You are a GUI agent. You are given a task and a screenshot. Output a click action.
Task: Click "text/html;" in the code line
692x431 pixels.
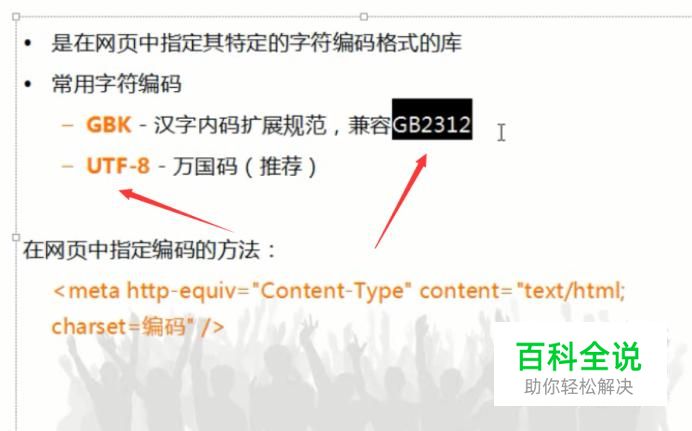[571, 291]
